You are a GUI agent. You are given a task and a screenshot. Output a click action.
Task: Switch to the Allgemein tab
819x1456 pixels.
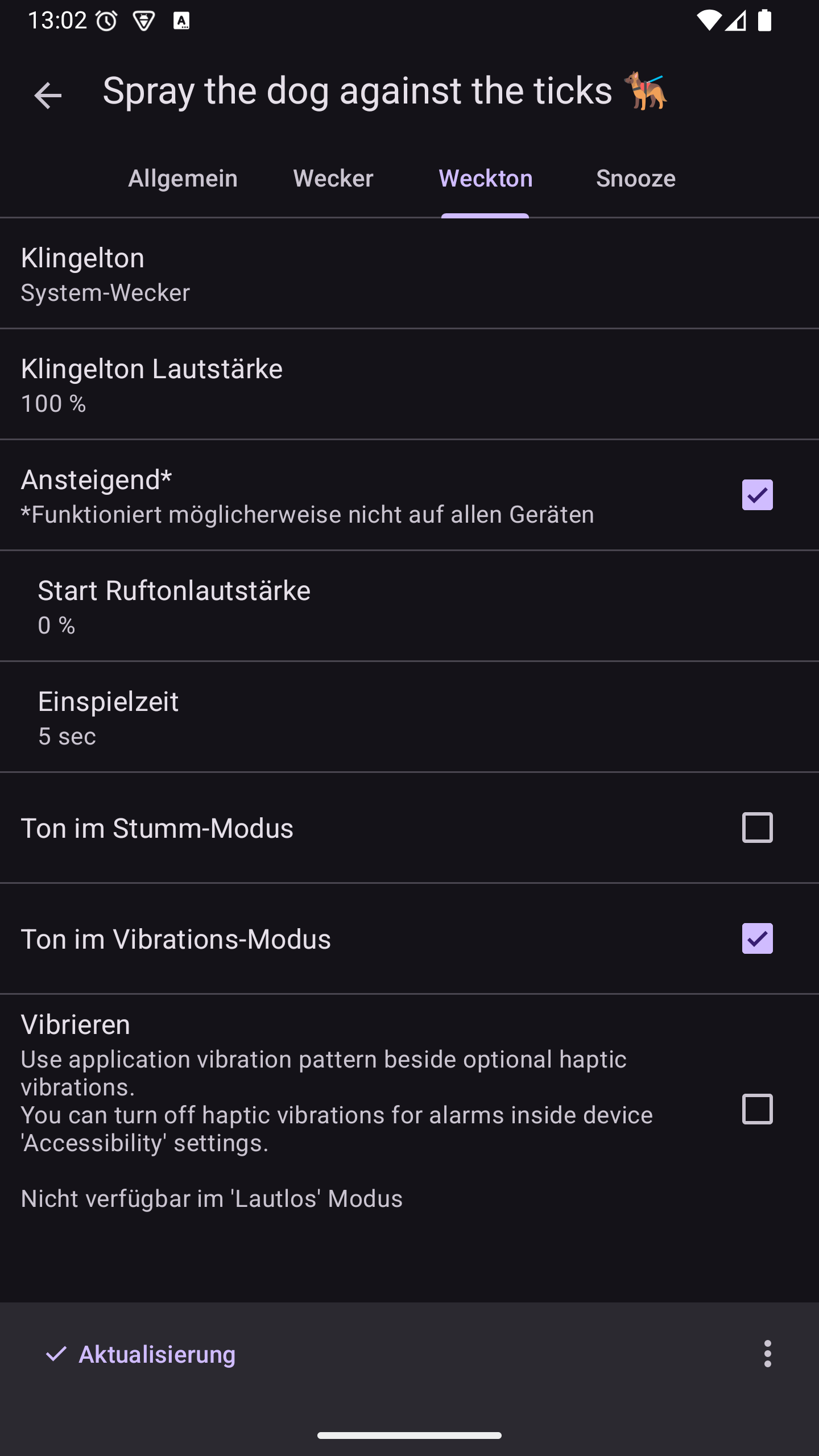pyautogui.click(x=183, y=179)
